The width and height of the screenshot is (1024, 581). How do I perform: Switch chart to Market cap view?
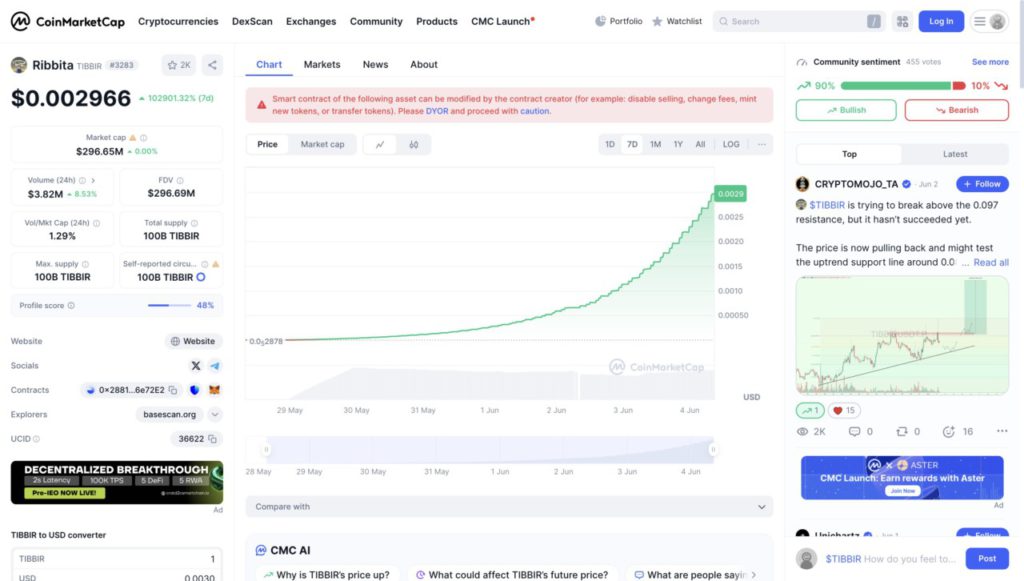(x=322, y=144)
